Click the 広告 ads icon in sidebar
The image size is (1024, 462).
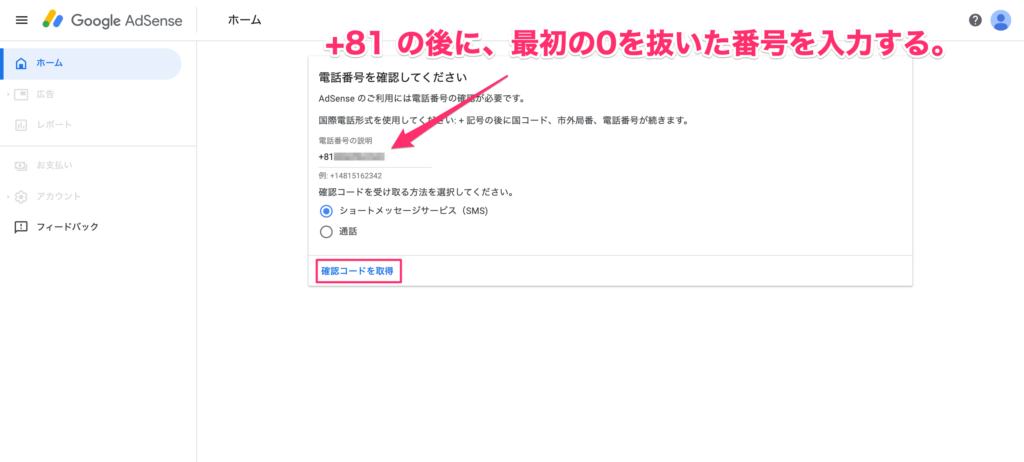tap(21, 94)
